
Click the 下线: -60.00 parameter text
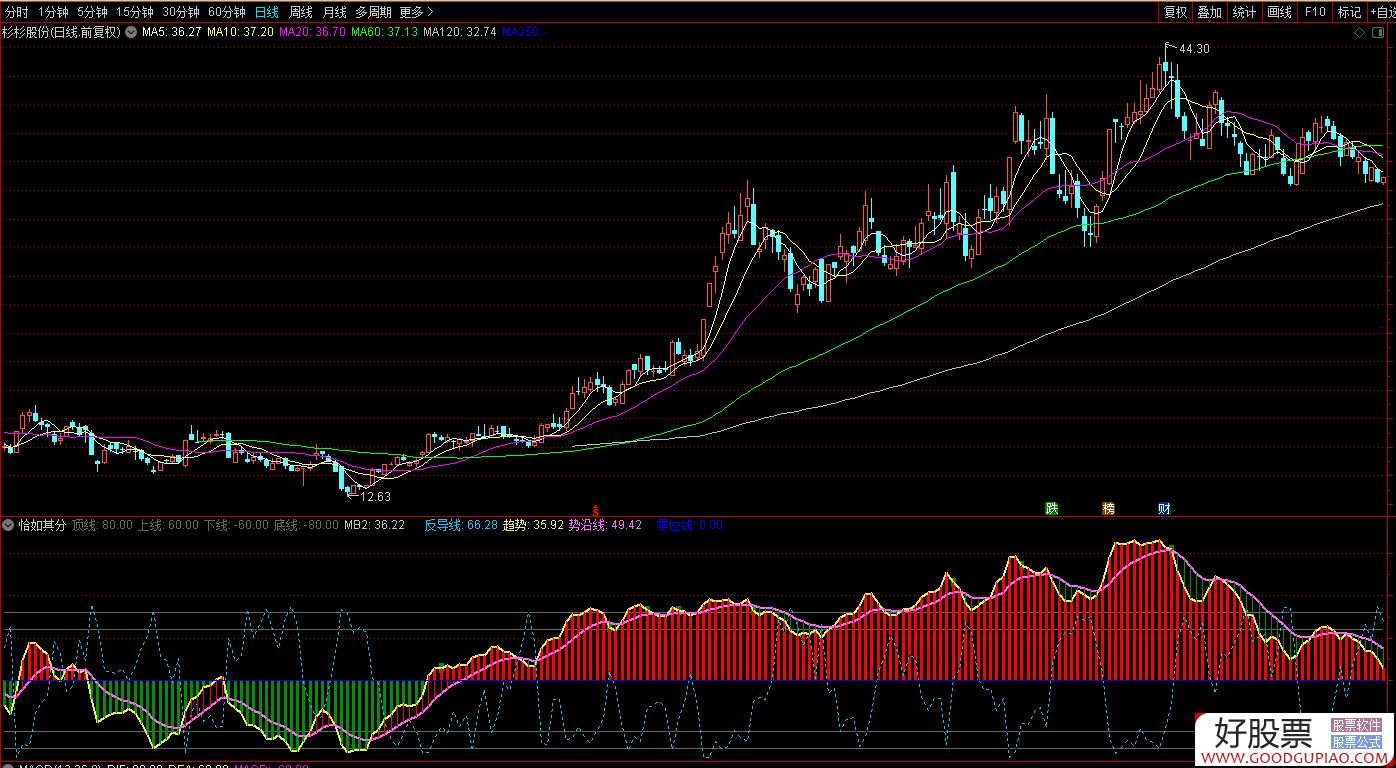click(x=236, y=525)
